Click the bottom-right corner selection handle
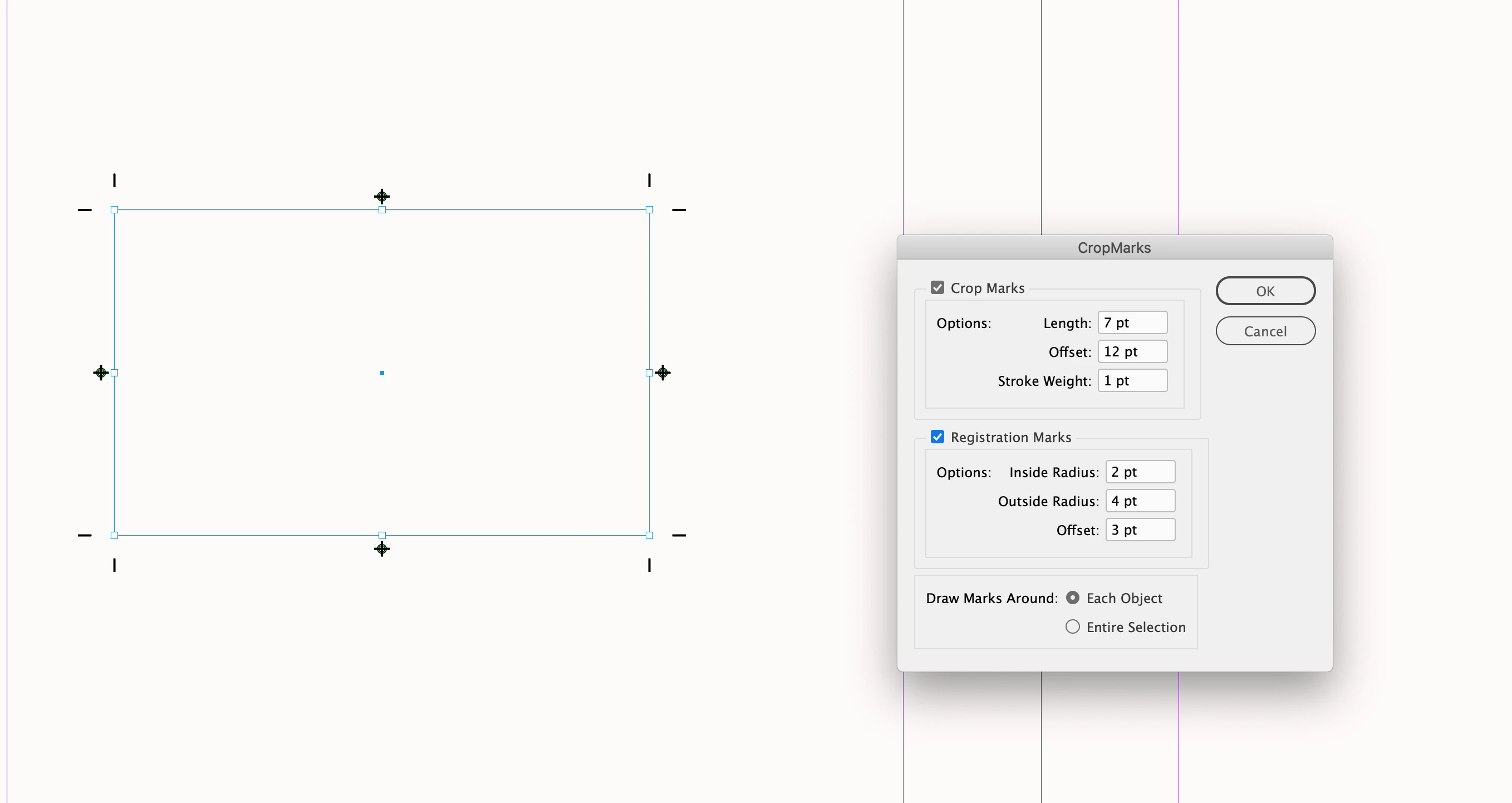1512x803 pixels. coord(649,535)
